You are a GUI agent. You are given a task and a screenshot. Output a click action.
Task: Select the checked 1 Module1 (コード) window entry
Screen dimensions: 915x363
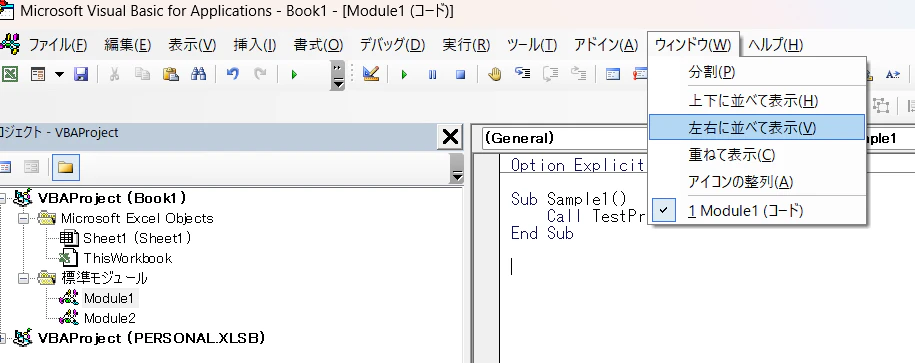click(757, 211)
